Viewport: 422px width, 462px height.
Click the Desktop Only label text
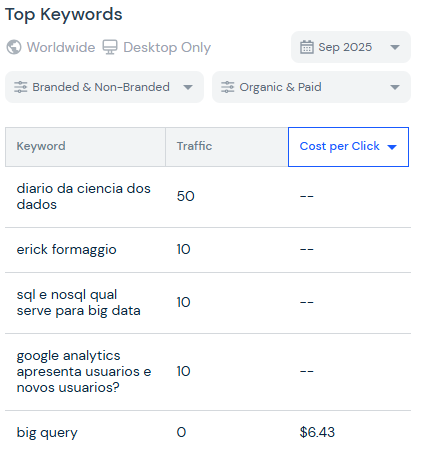[x=167, y=47]
